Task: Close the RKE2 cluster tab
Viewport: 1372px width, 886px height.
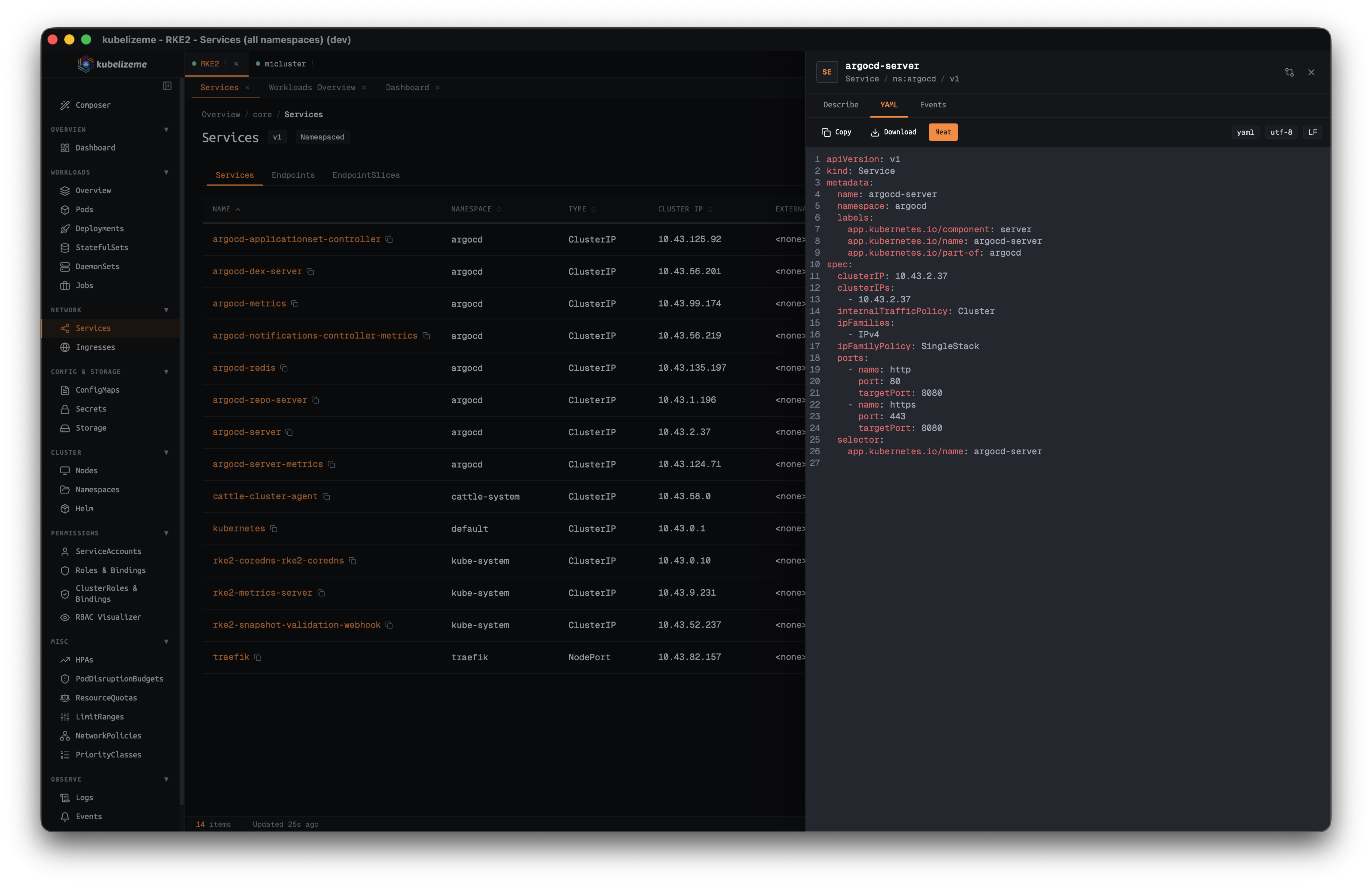Action: point(236,64)
